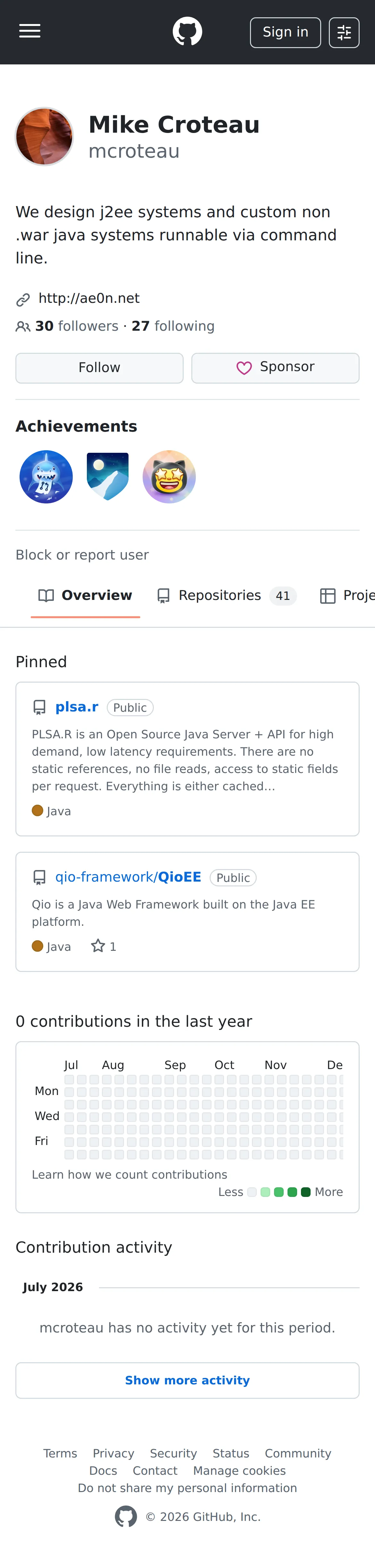Follow mcroteau

pyautogui.click(x=99, y=368)
